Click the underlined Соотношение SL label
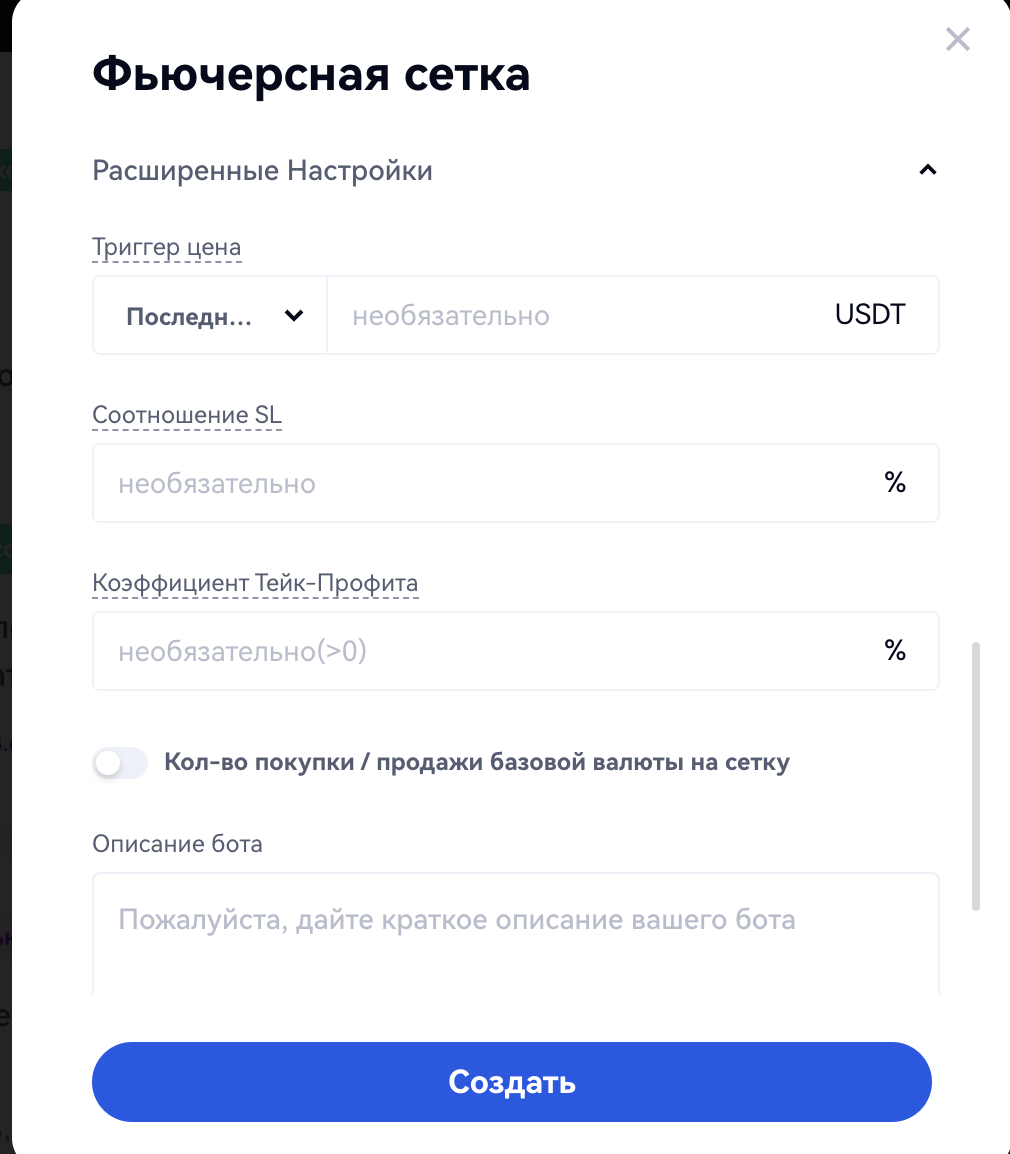Viewport: 1010px width, 1154px height. pyautogui.click(x=187, y=415)
